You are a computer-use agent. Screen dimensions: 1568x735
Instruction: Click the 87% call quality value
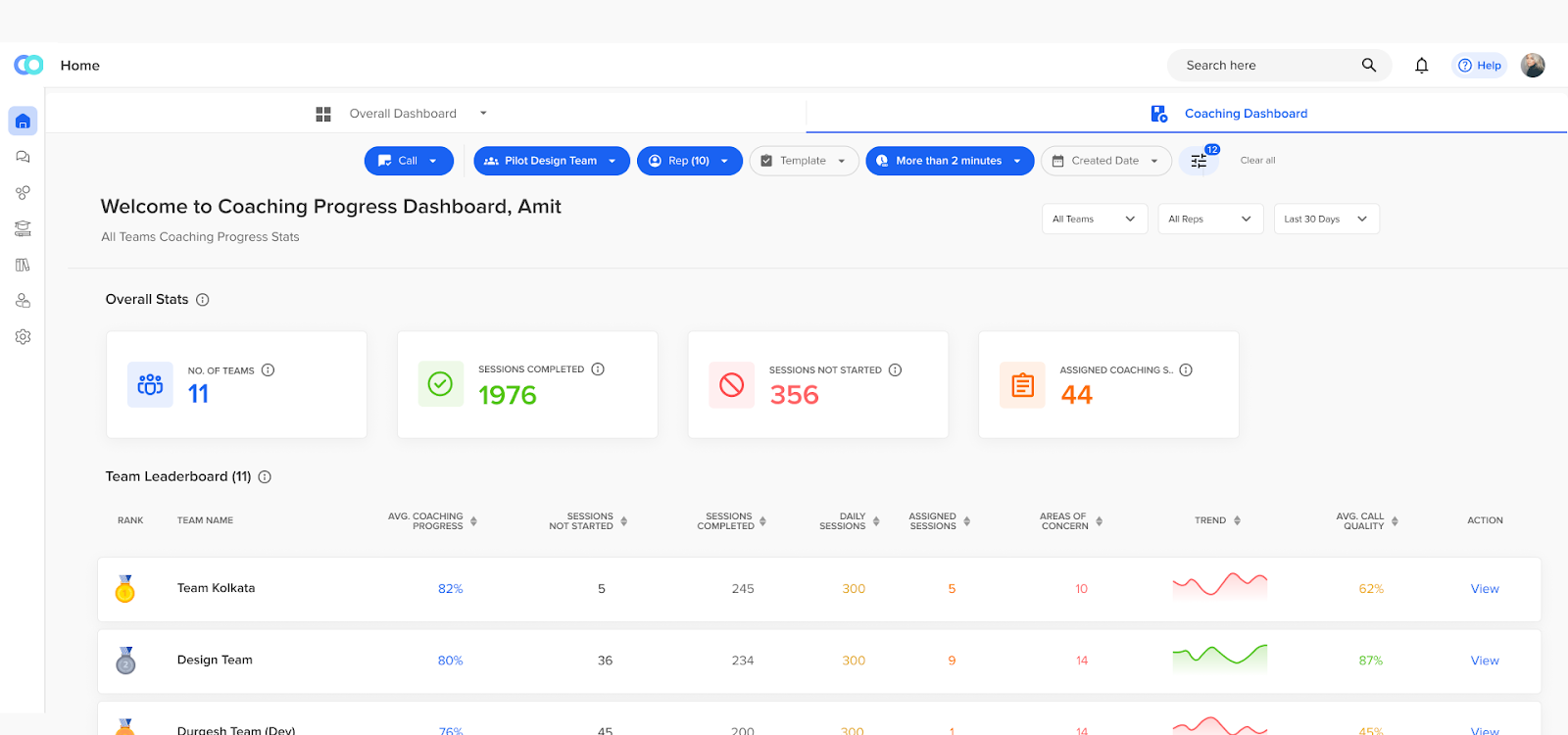tap(1371, 661)
